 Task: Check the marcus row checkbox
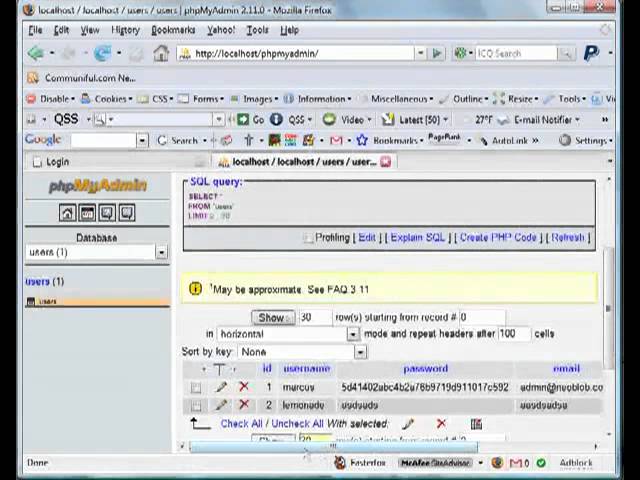point(196,387)
